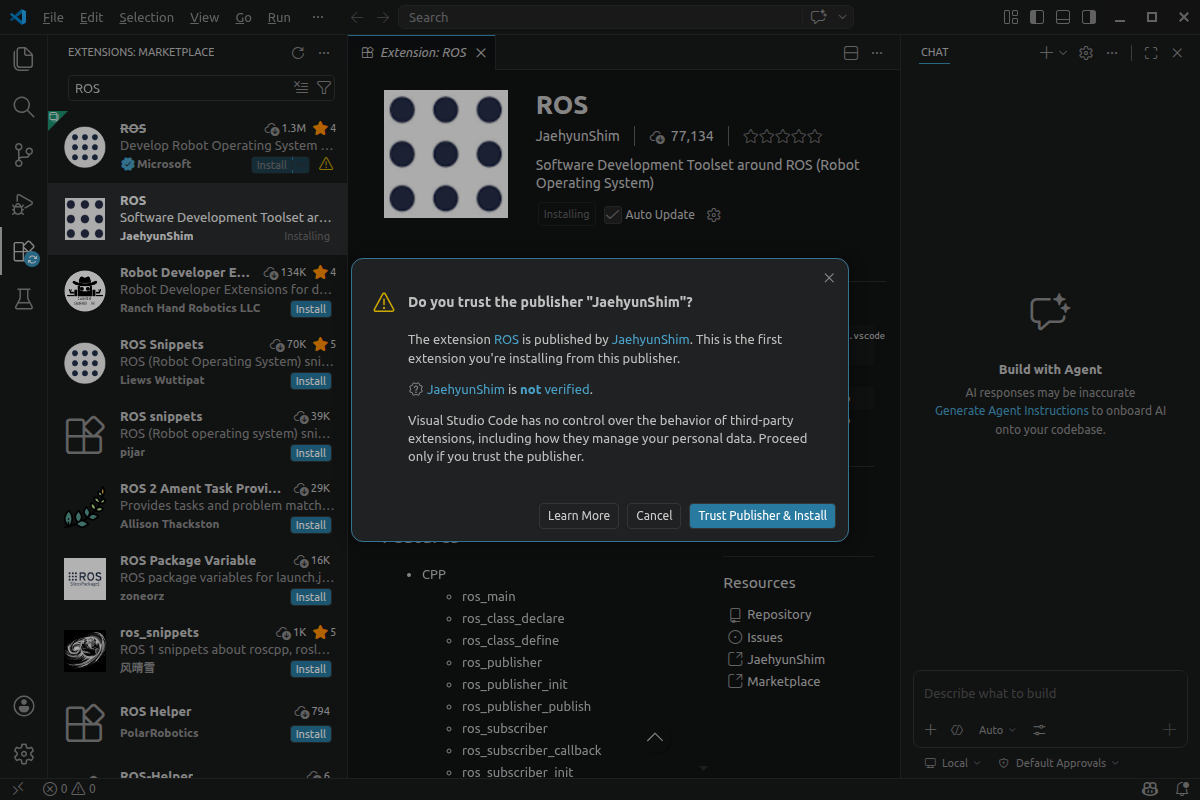Install the ROS Snippets extension by Liews Wuttipat

tap(311, 381)
